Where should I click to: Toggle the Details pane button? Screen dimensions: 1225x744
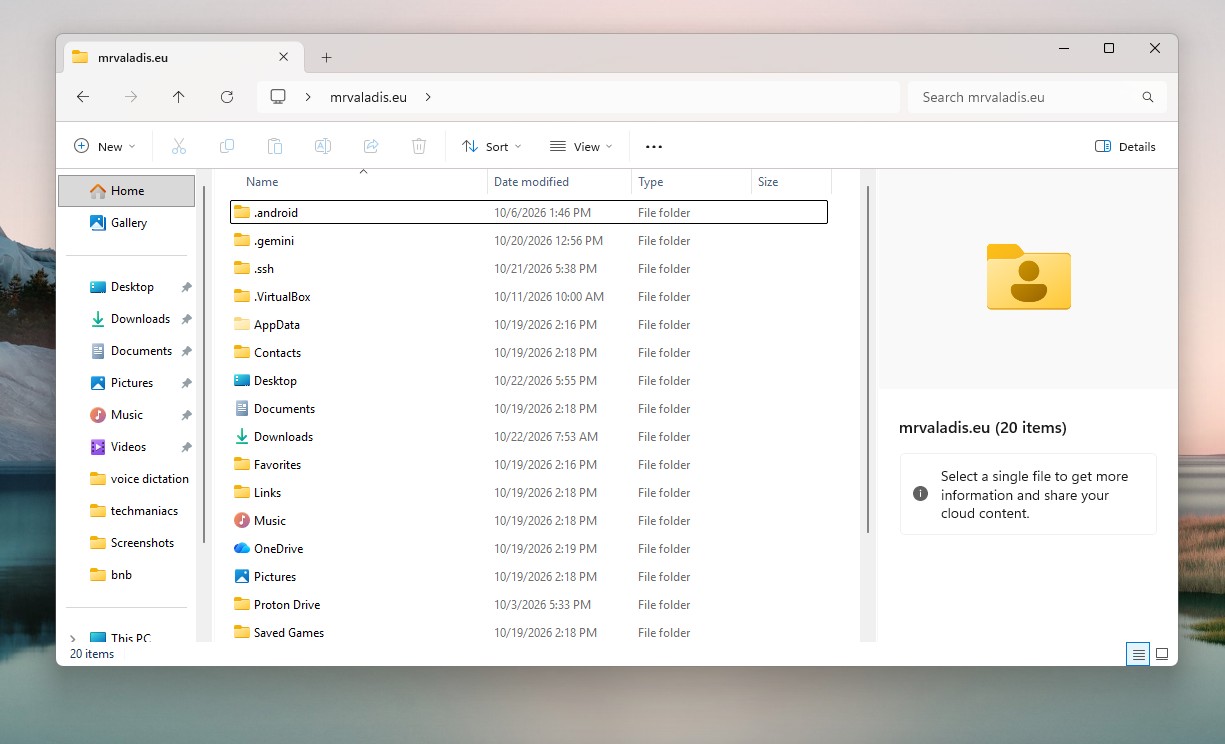click(x=1126, y=146)
